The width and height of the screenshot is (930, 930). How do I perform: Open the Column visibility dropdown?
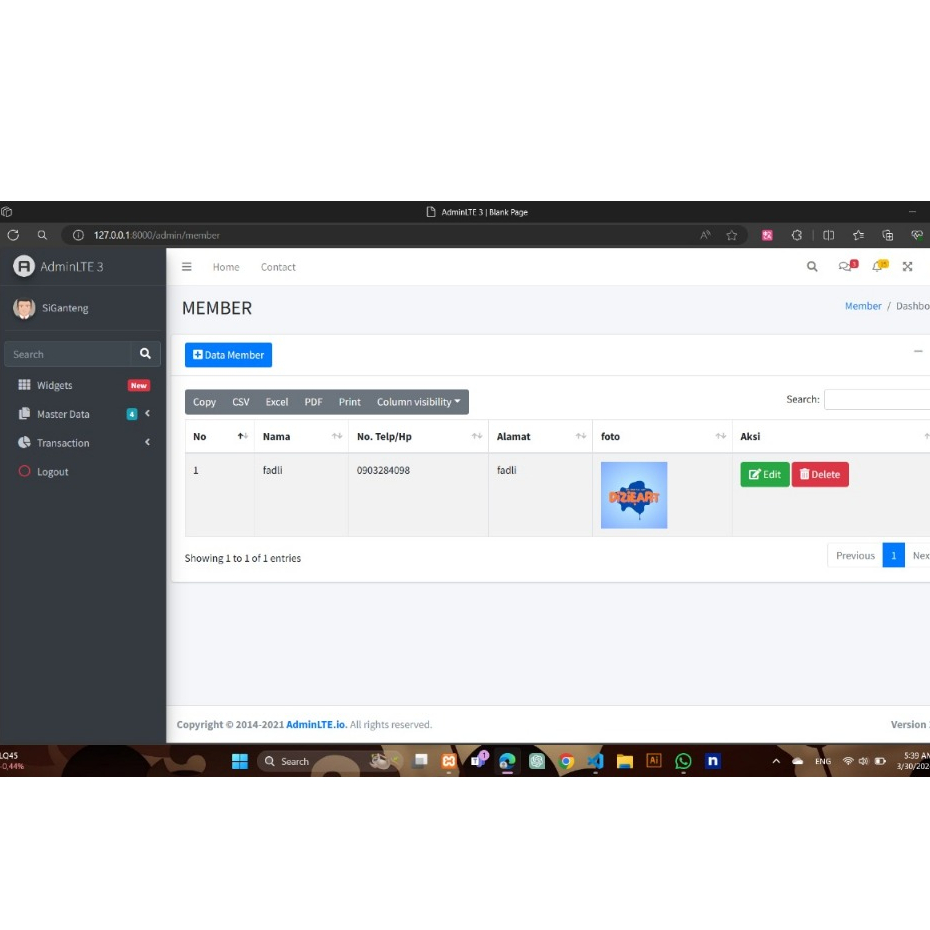tap(417, 401)
